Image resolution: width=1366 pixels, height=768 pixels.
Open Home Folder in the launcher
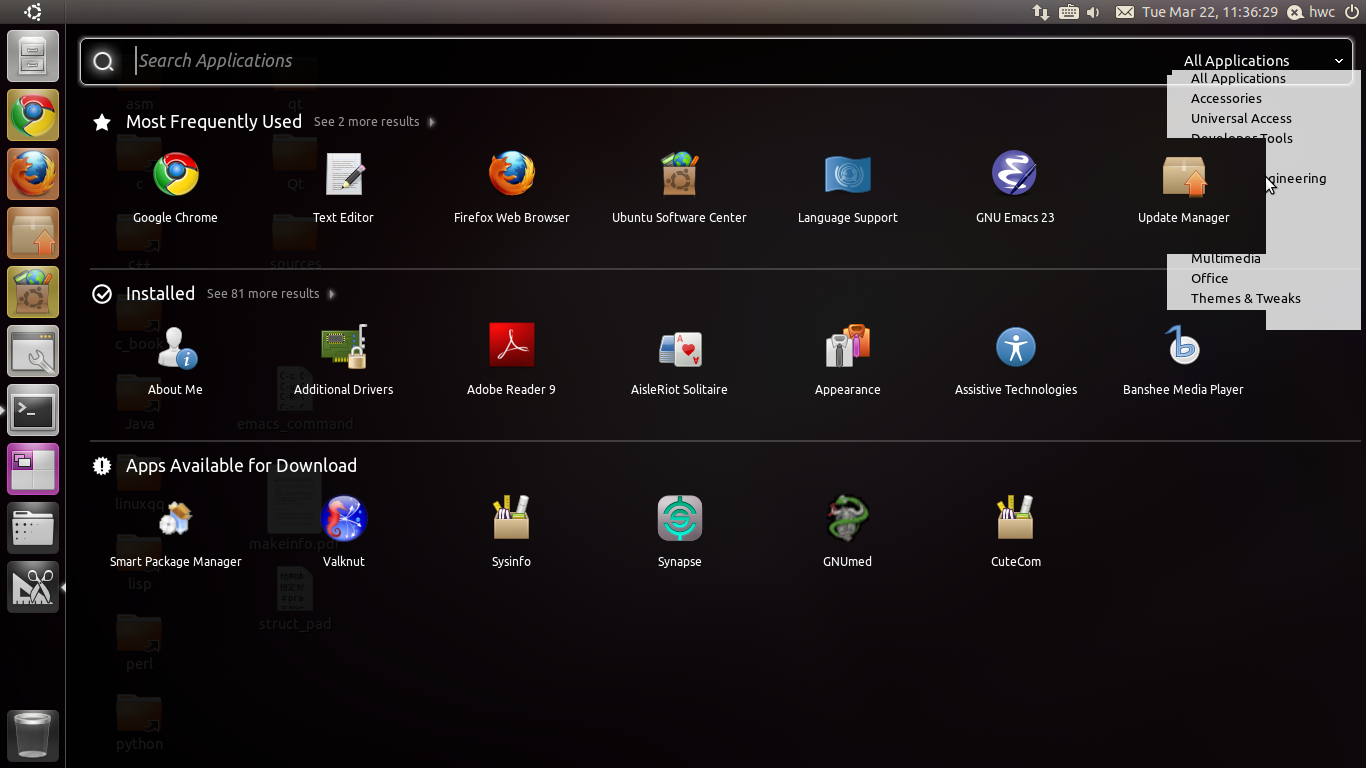click(33, 56)
